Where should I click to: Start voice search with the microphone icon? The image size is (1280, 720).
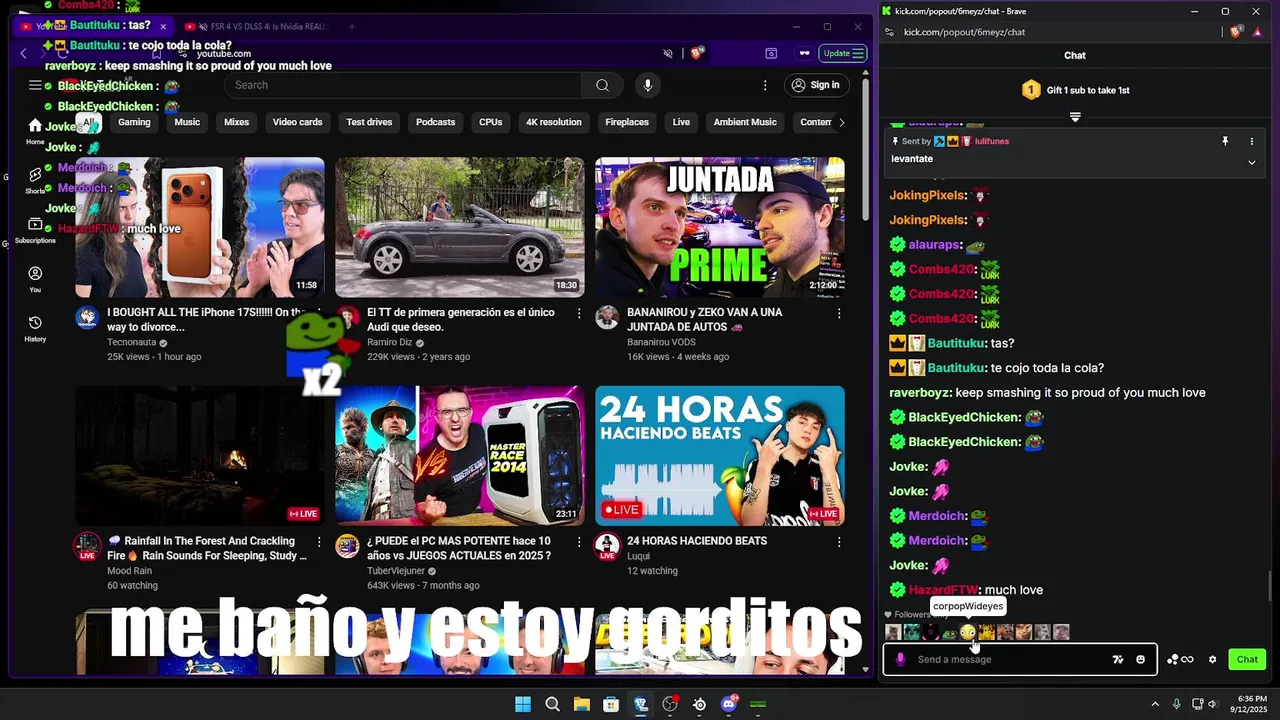[648, 85]
